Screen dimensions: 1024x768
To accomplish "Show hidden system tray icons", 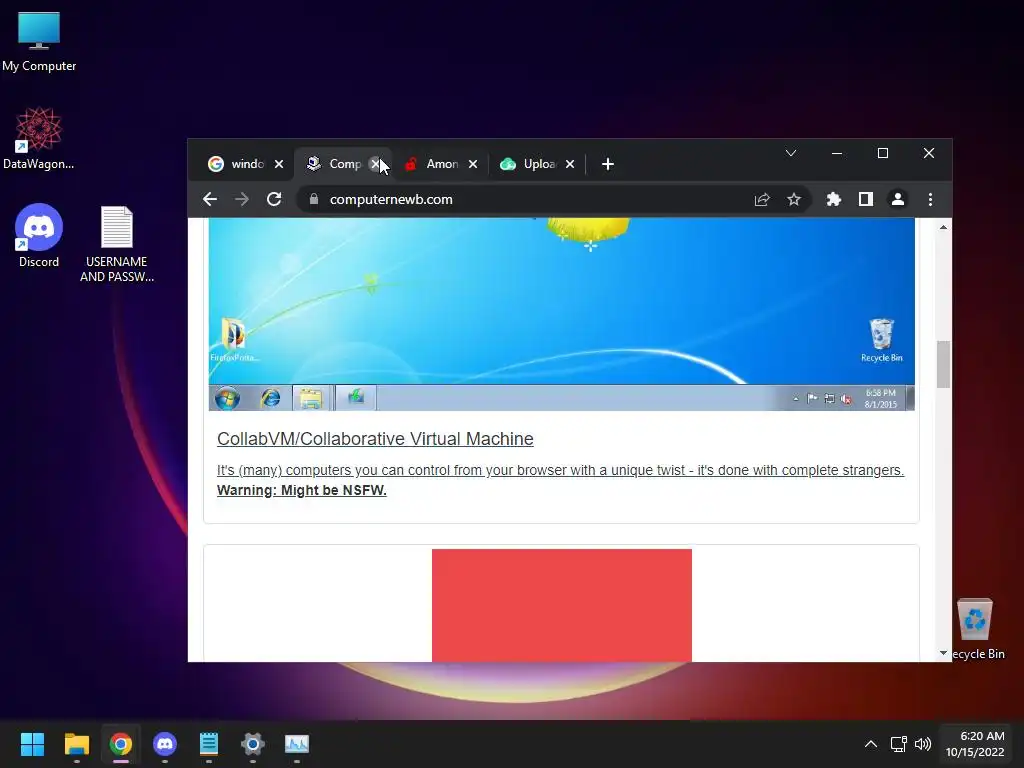I will click(871, 744).
